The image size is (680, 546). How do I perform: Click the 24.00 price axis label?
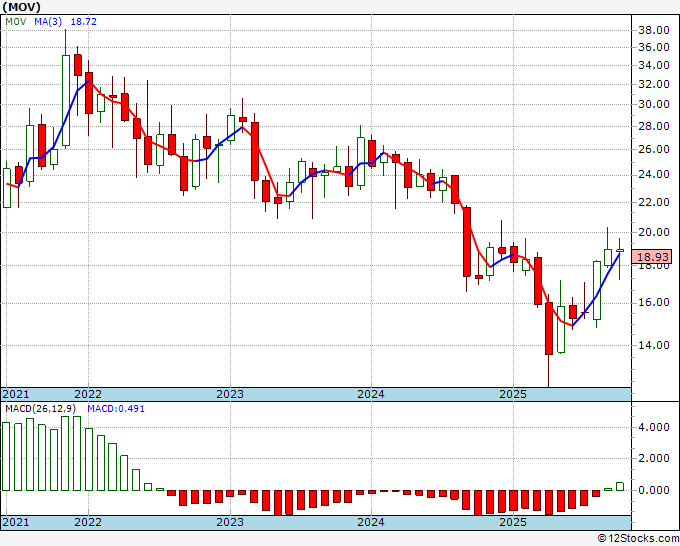coord(654,174)
